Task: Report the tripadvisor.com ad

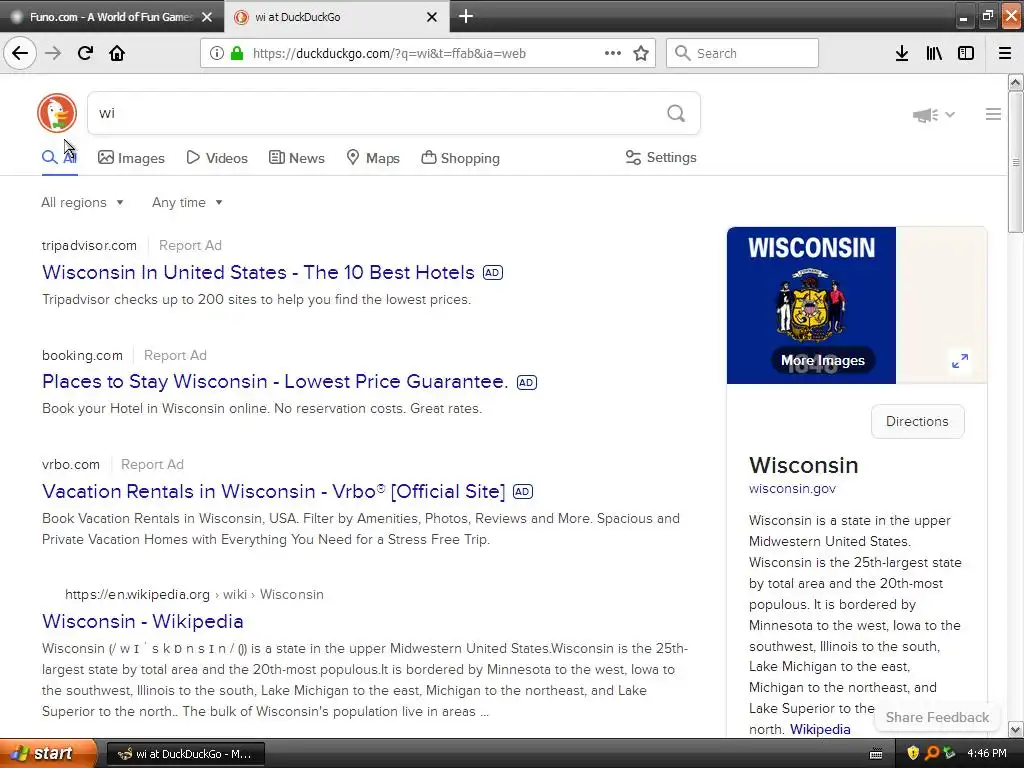Action: (190, 246)
